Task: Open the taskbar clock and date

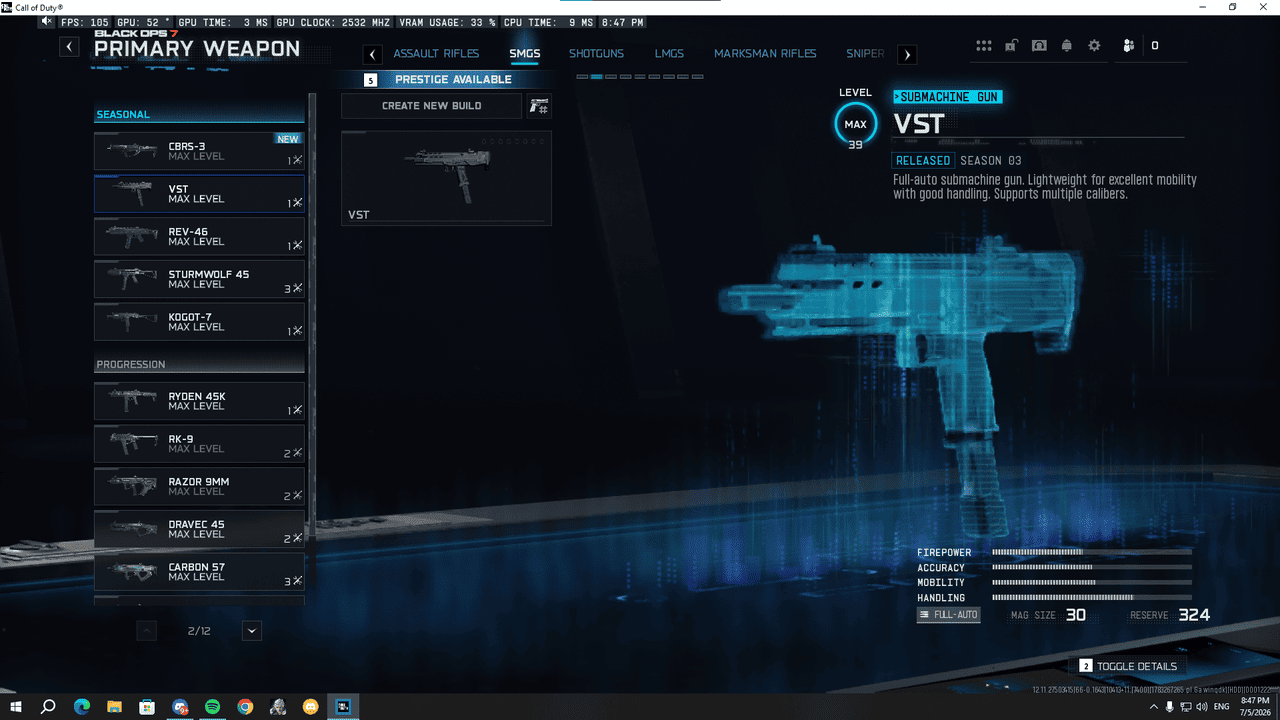Action: [1254, 707]
